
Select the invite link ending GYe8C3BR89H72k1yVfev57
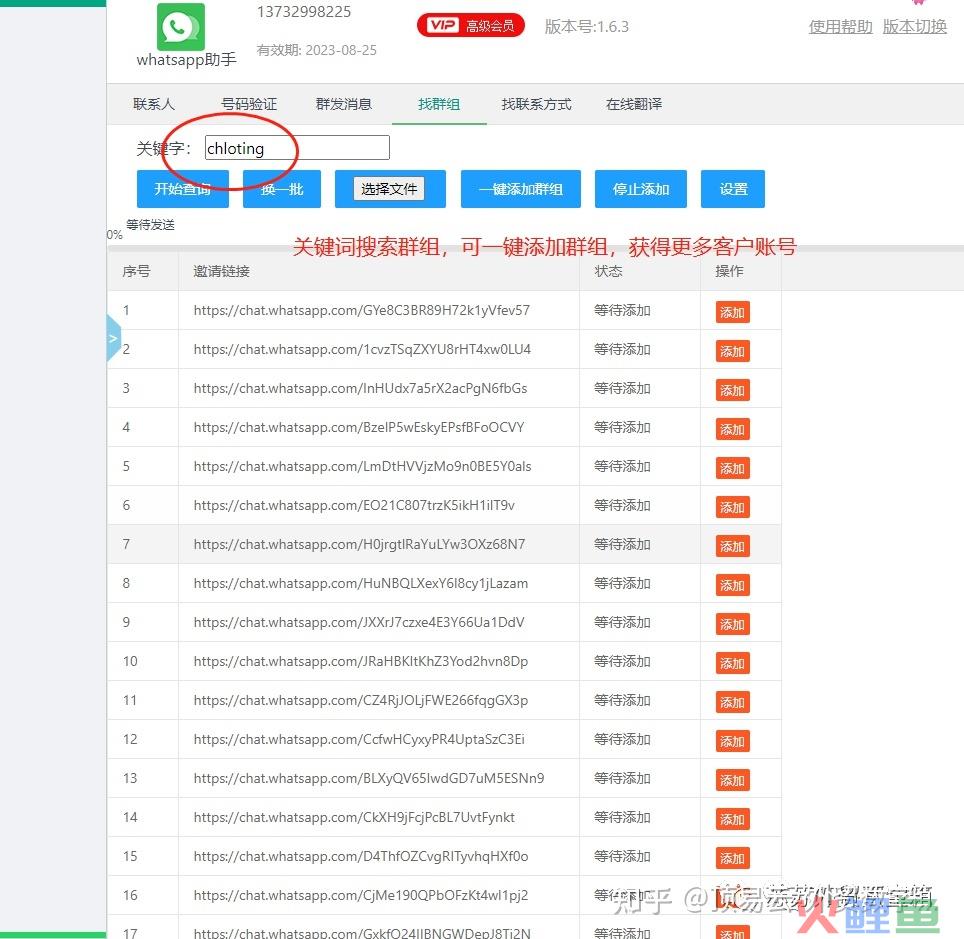[x=362, y=311]
